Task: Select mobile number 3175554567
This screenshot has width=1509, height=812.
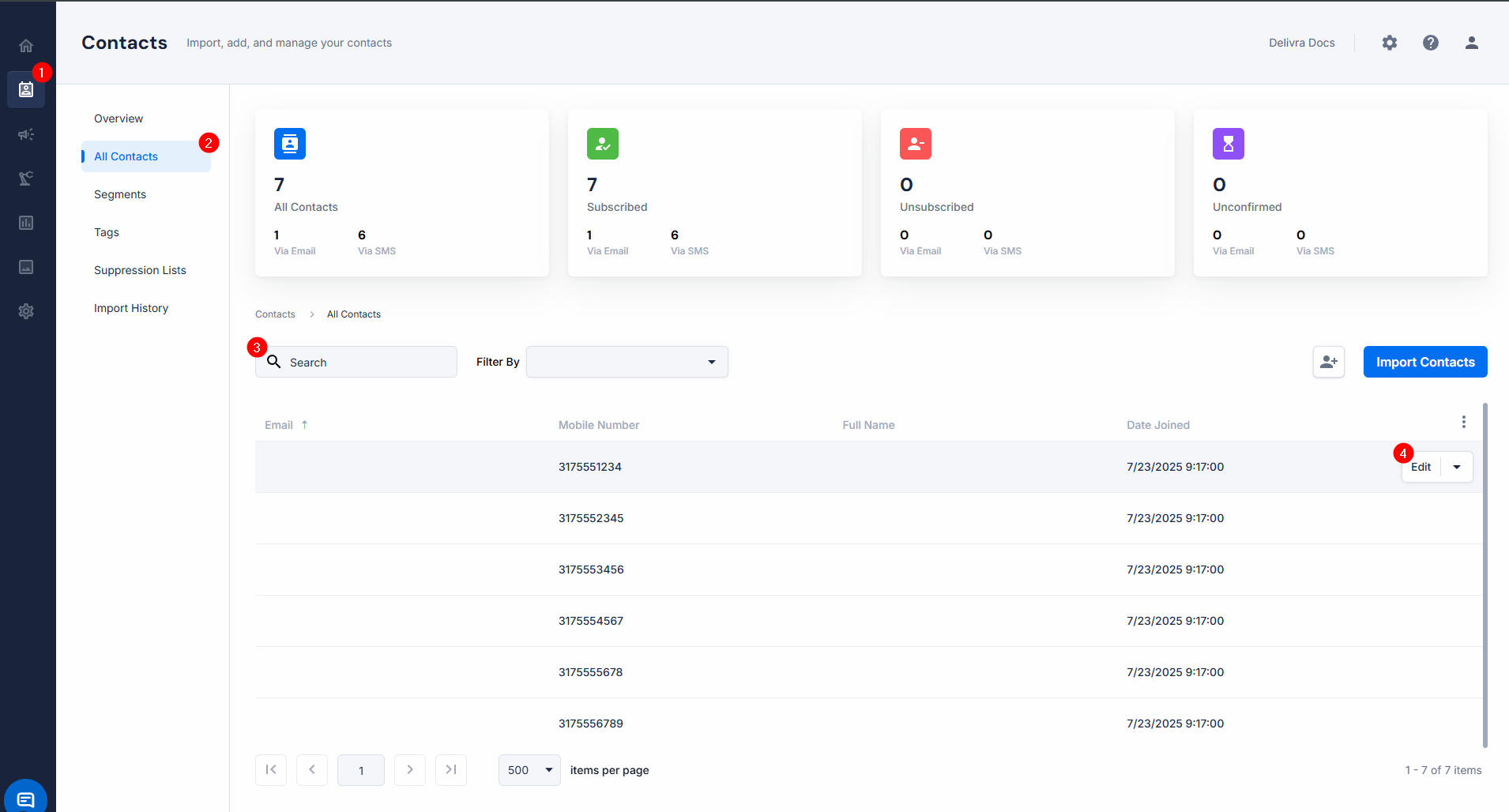Action: coord(591,621)
